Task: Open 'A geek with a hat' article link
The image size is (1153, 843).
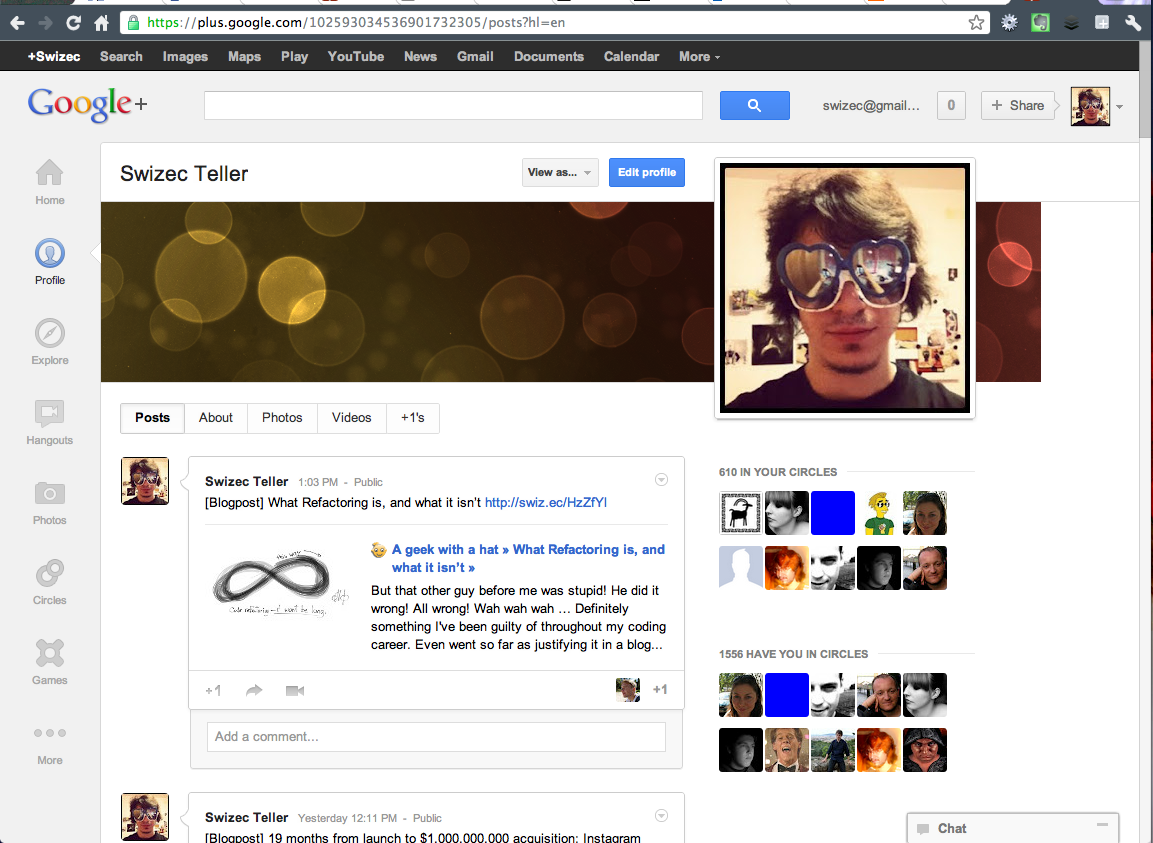Action: 528,558
